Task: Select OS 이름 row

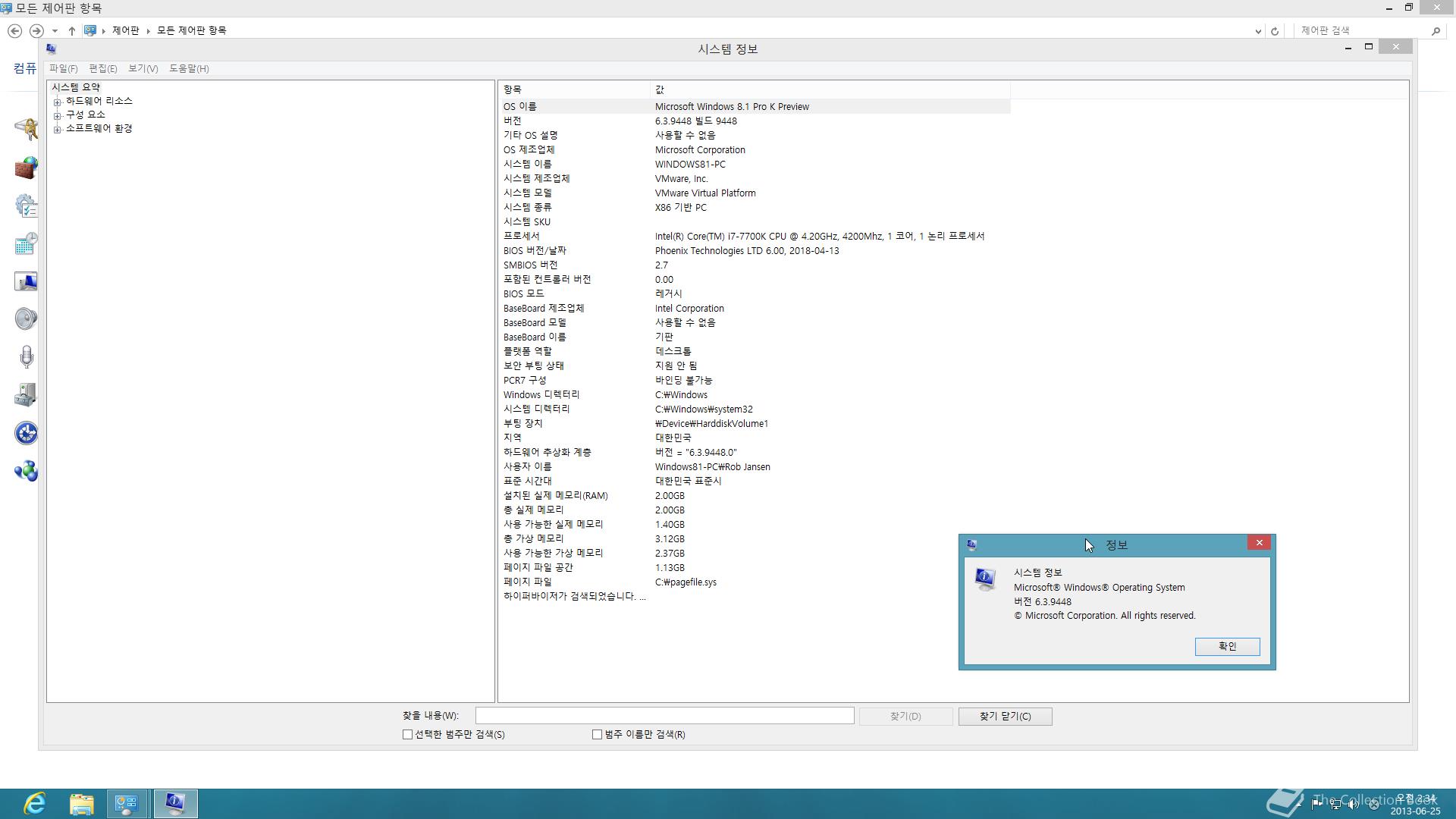Action: click(755, 106)
